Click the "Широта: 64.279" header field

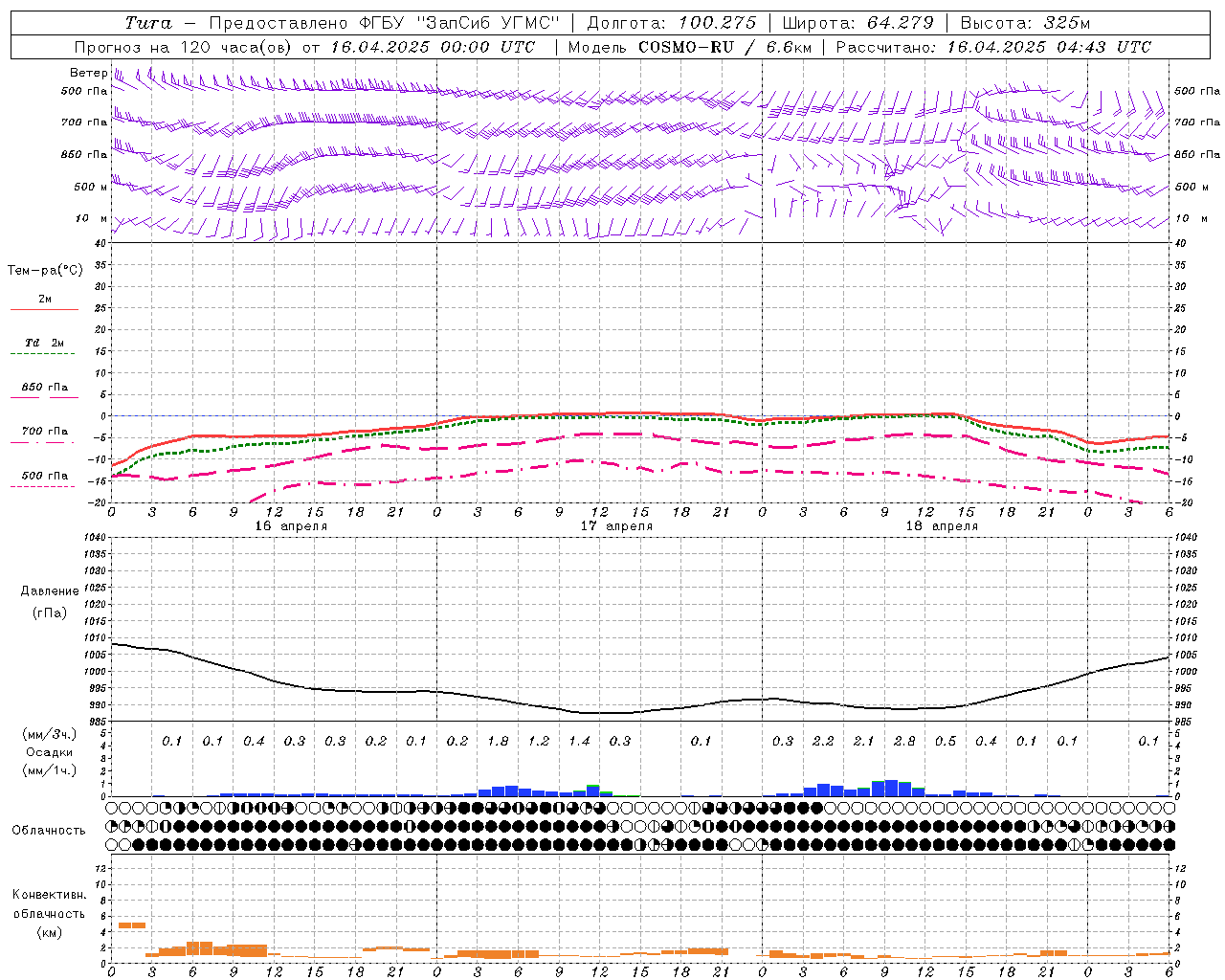tap(857, 23)
